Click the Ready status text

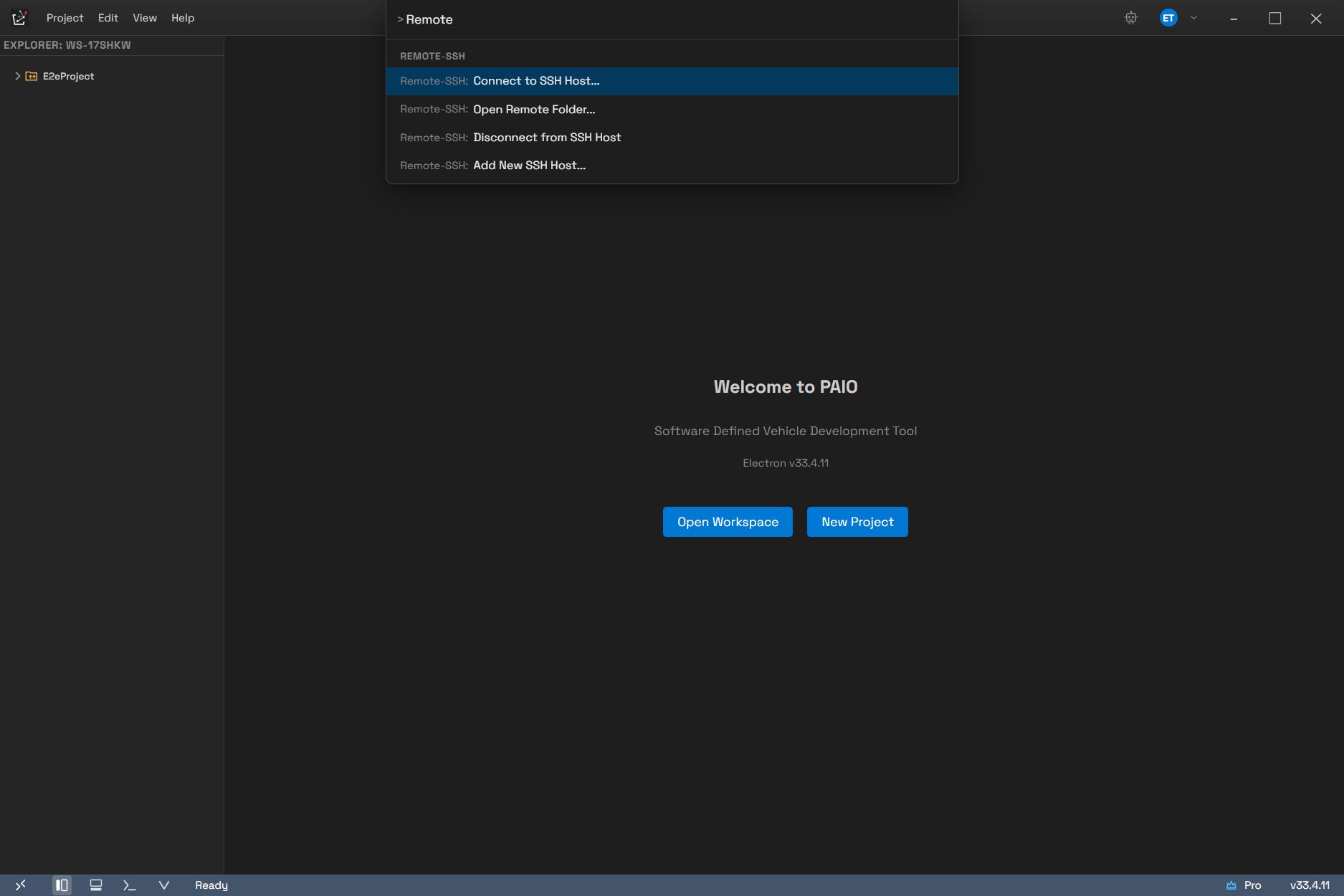coord(211,885)
